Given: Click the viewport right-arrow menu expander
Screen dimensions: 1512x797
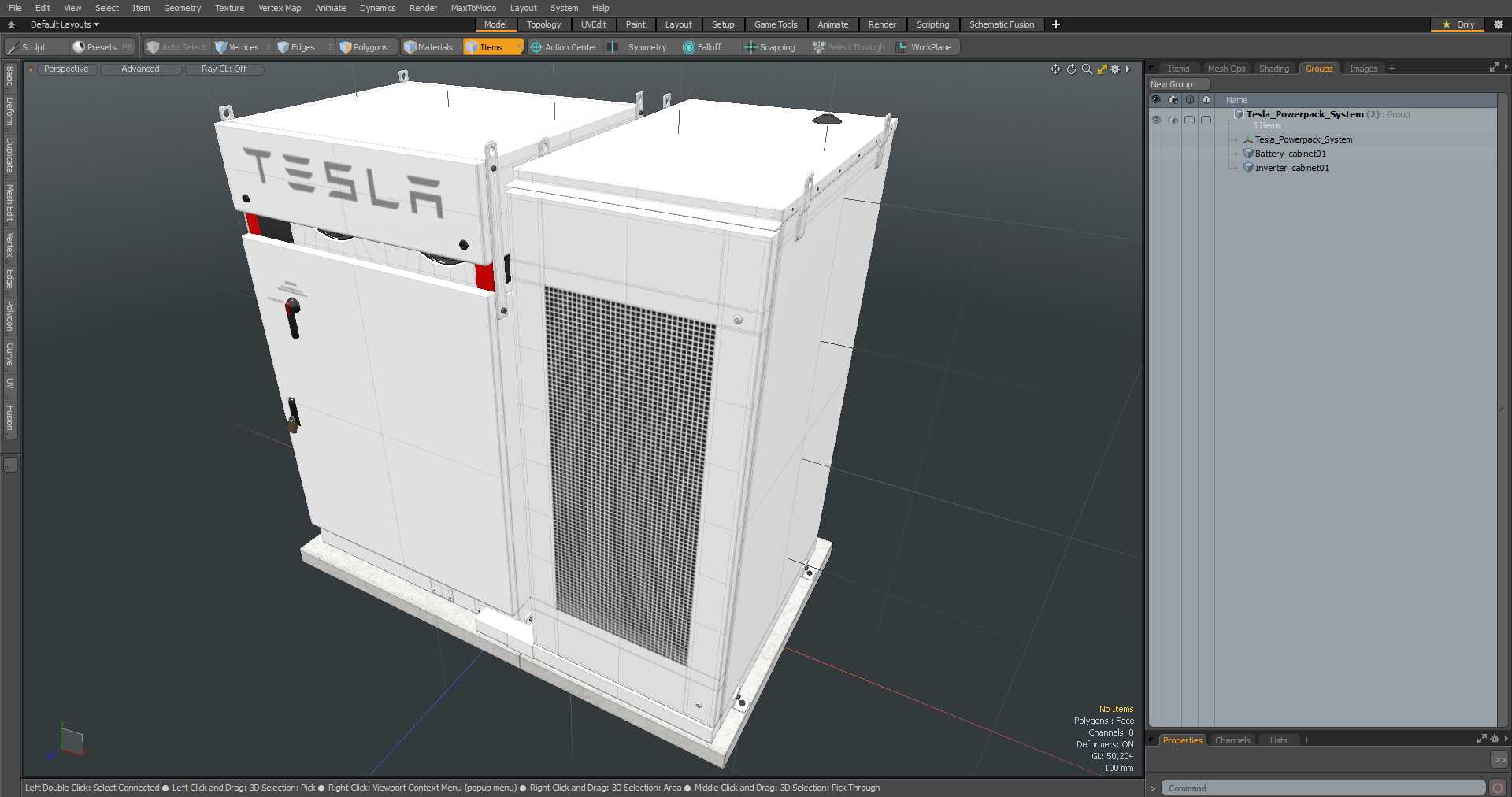Looking at the screenshot, I should (1128, 69).
